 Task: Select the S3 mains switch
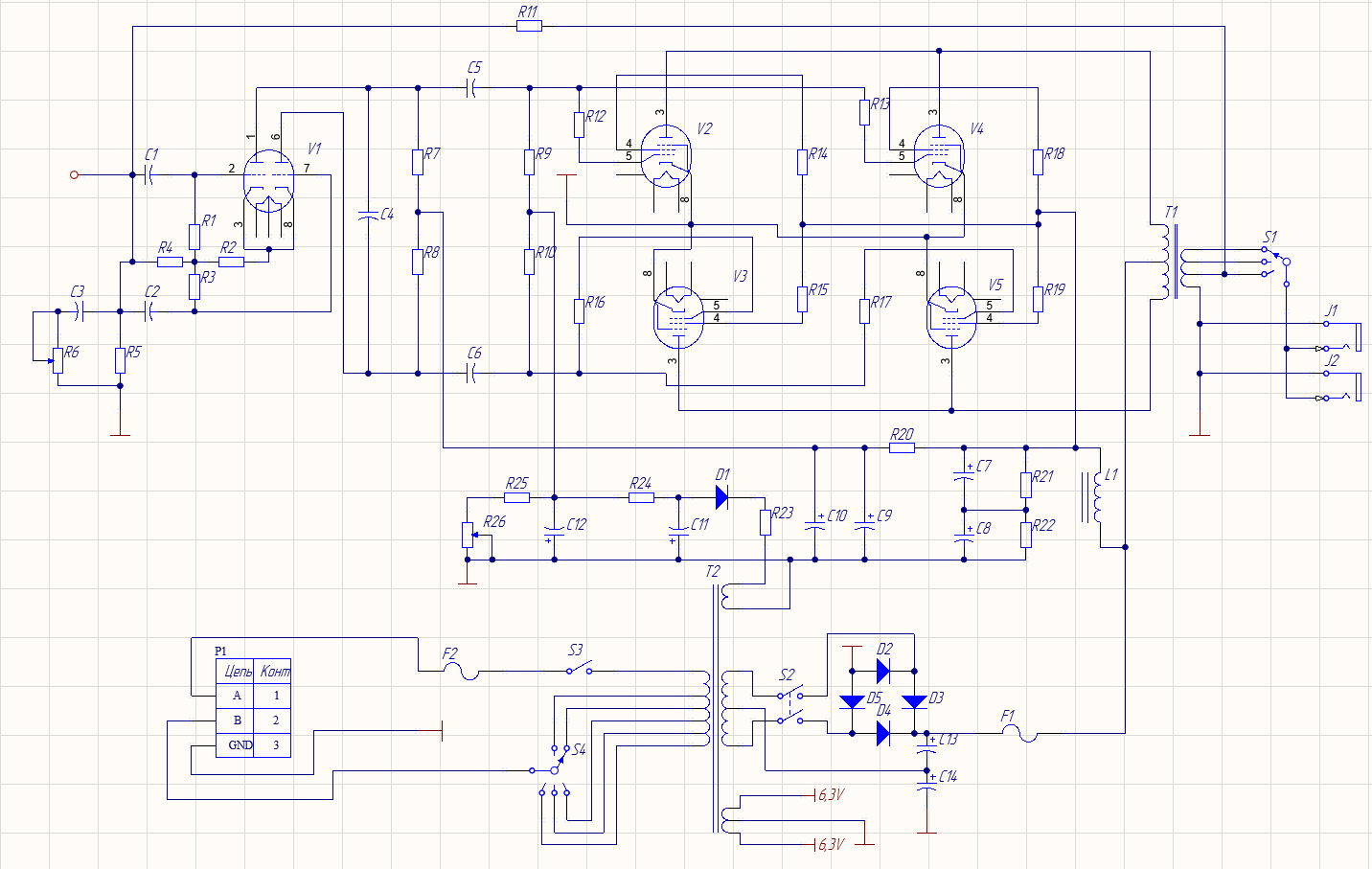[579, 668]
